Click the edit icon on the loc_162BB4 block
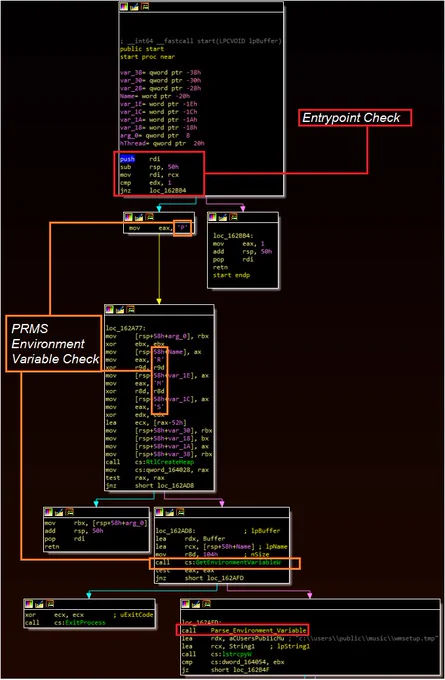This screenshot has width=445, height=680. 223,216
